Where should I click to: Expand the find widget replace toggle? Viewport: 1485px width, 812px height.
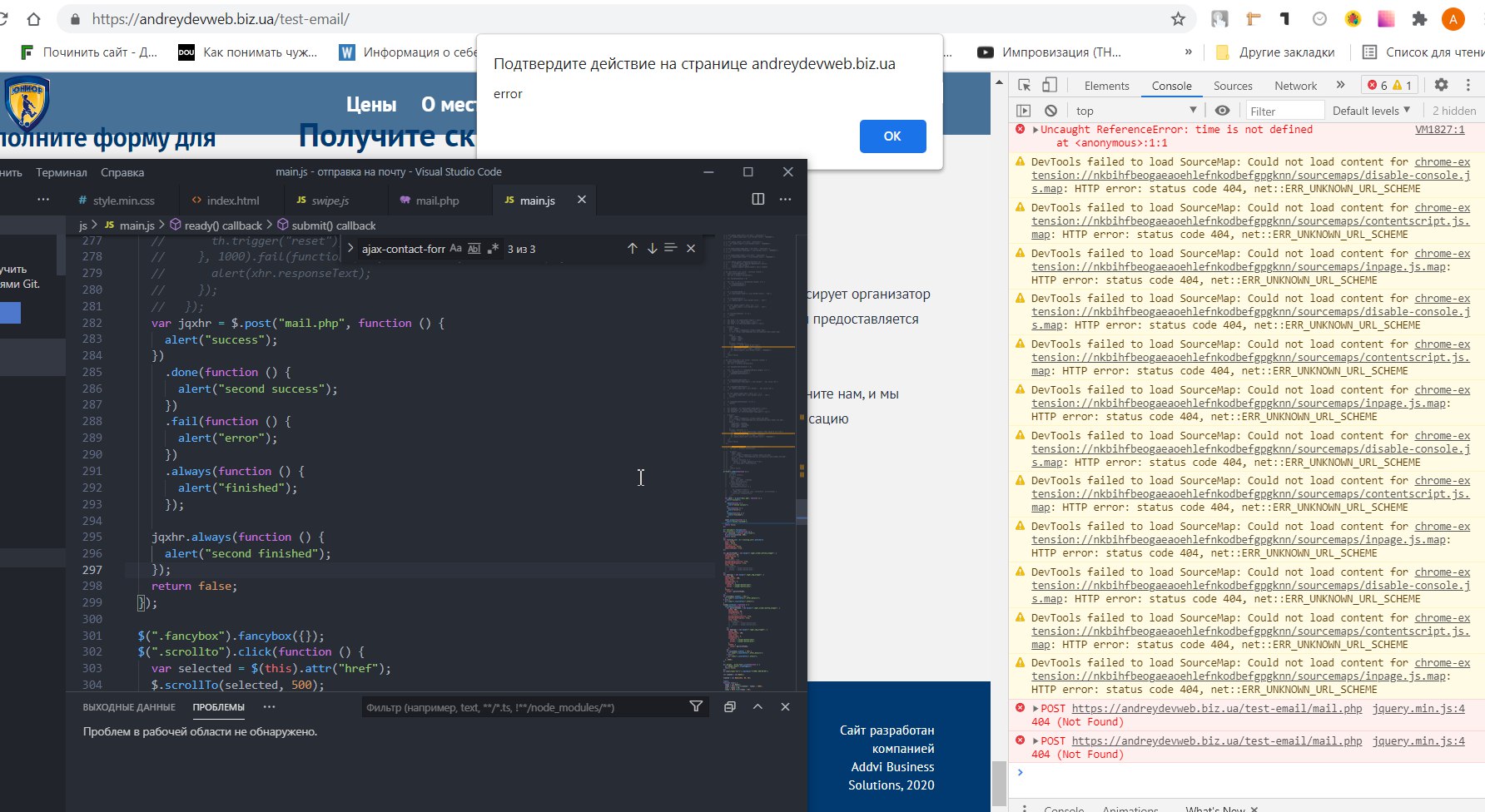350,248
